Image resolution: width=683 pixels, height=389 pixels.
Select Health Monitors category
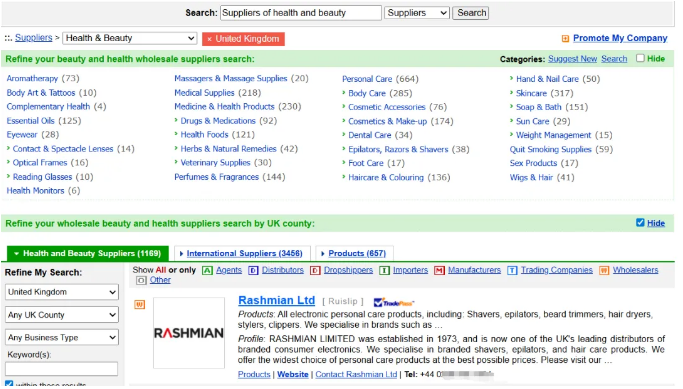point(35,192)
